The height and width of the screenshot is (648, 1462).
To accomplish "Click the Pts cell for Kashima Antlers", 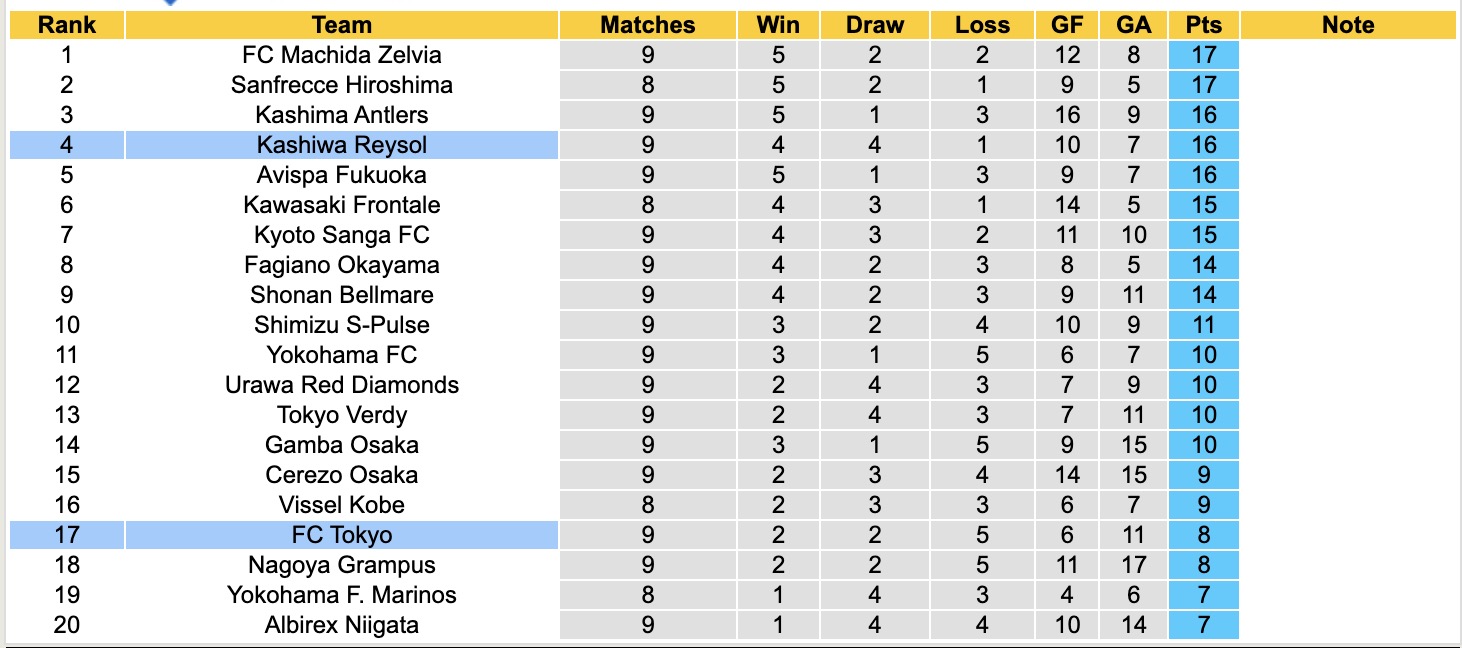I will click(x=1203, y=115).
